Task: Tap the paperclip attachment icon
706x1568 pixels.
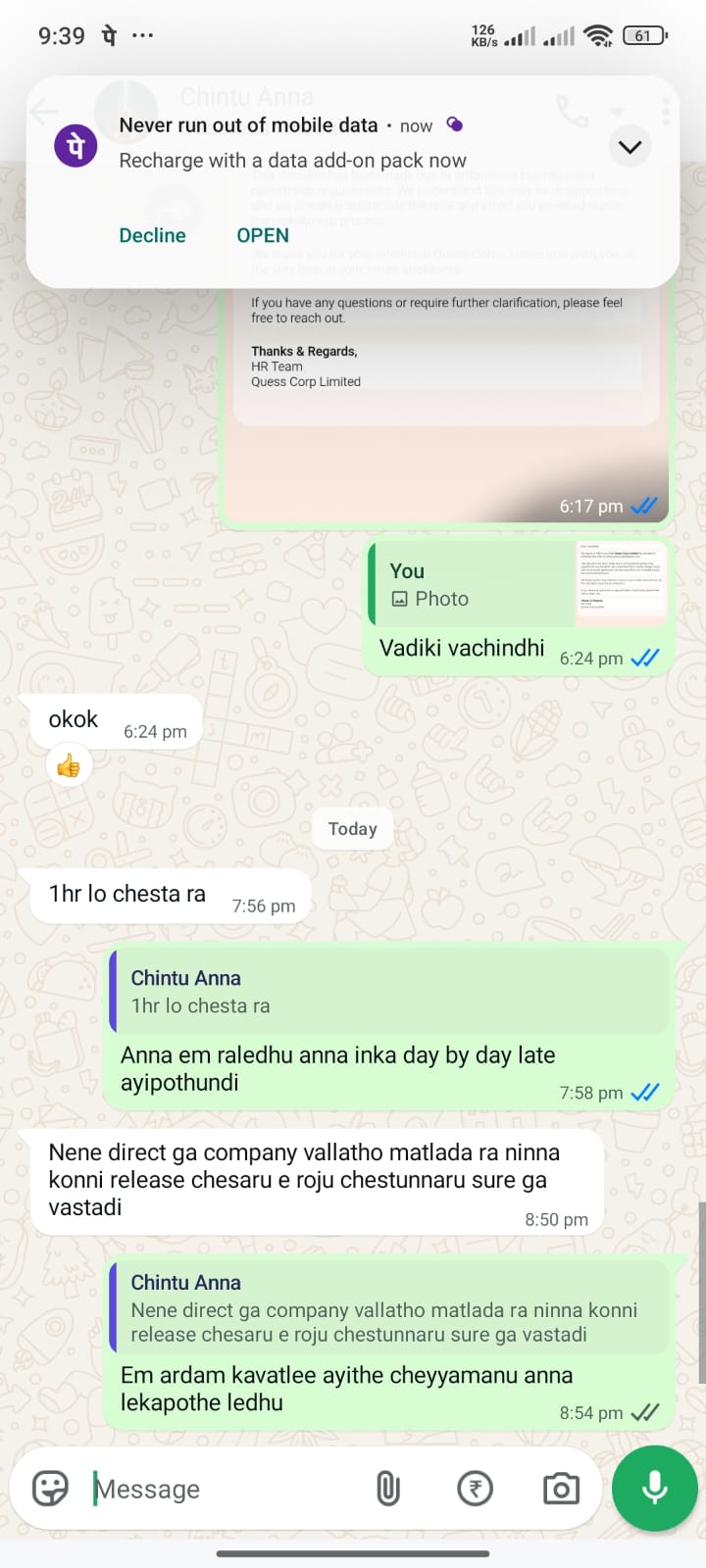Action: (388, 1489)
